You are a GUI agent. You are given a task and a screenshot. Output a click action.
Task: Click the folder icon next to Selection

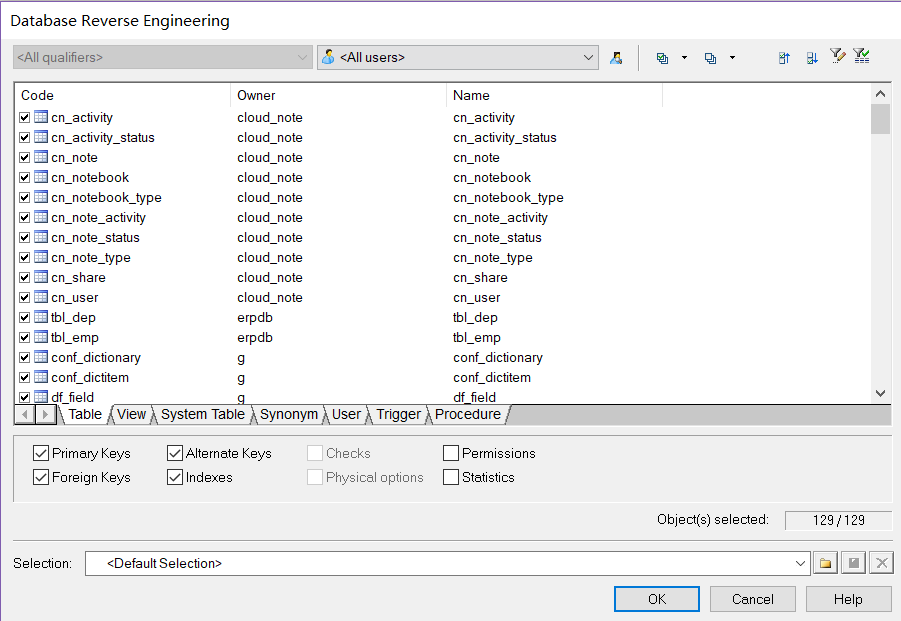(x=825, y=564)
